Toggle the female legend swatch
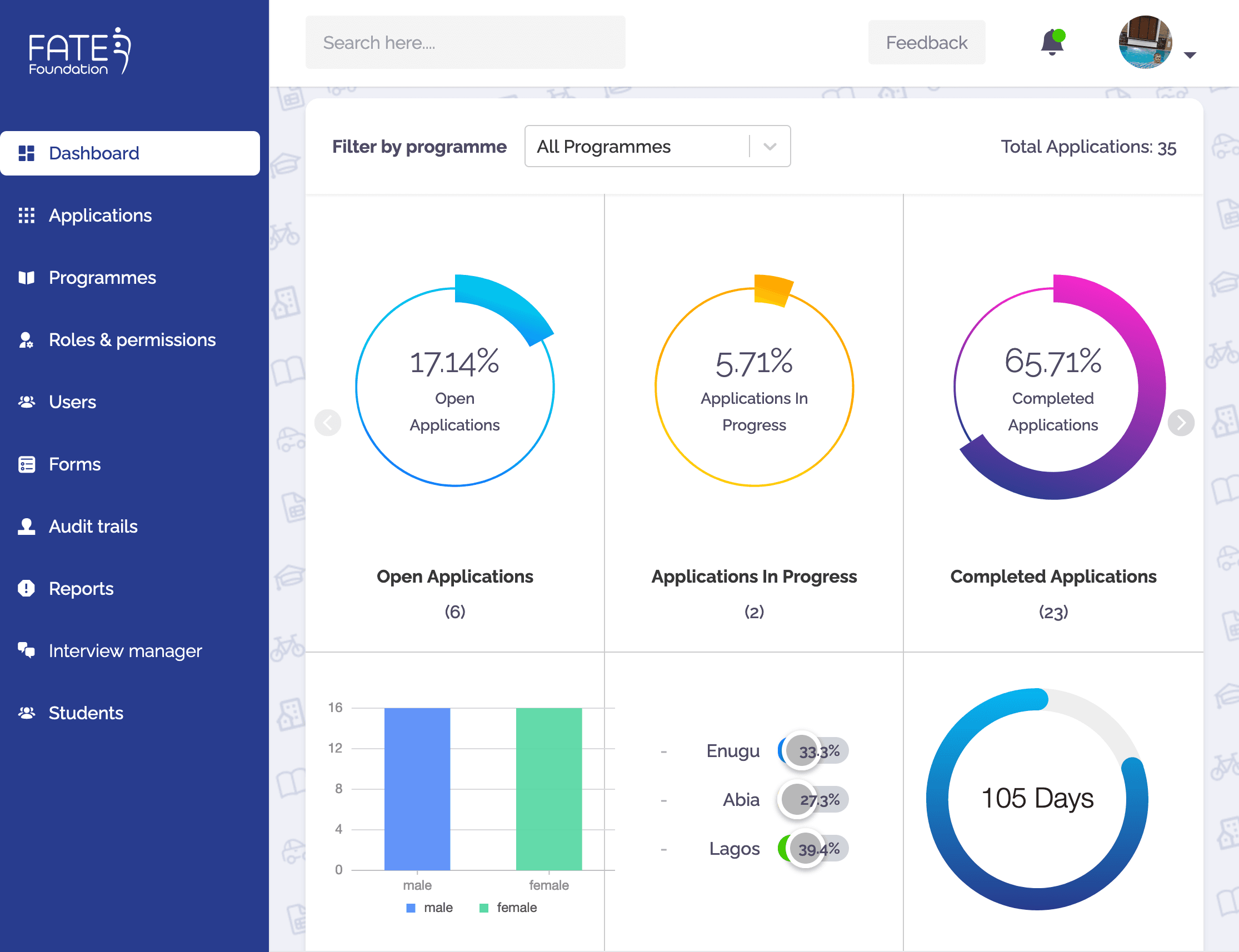The width and height of the screenshot is (1239, 952). click(483, 908)
